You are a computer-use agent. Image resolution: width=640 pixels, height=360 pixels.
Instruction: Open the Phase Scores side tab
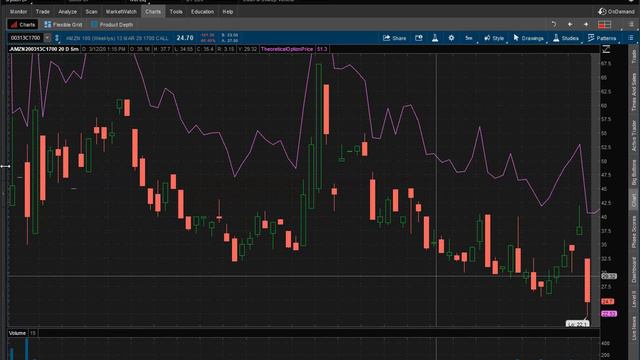coord(634,232)
